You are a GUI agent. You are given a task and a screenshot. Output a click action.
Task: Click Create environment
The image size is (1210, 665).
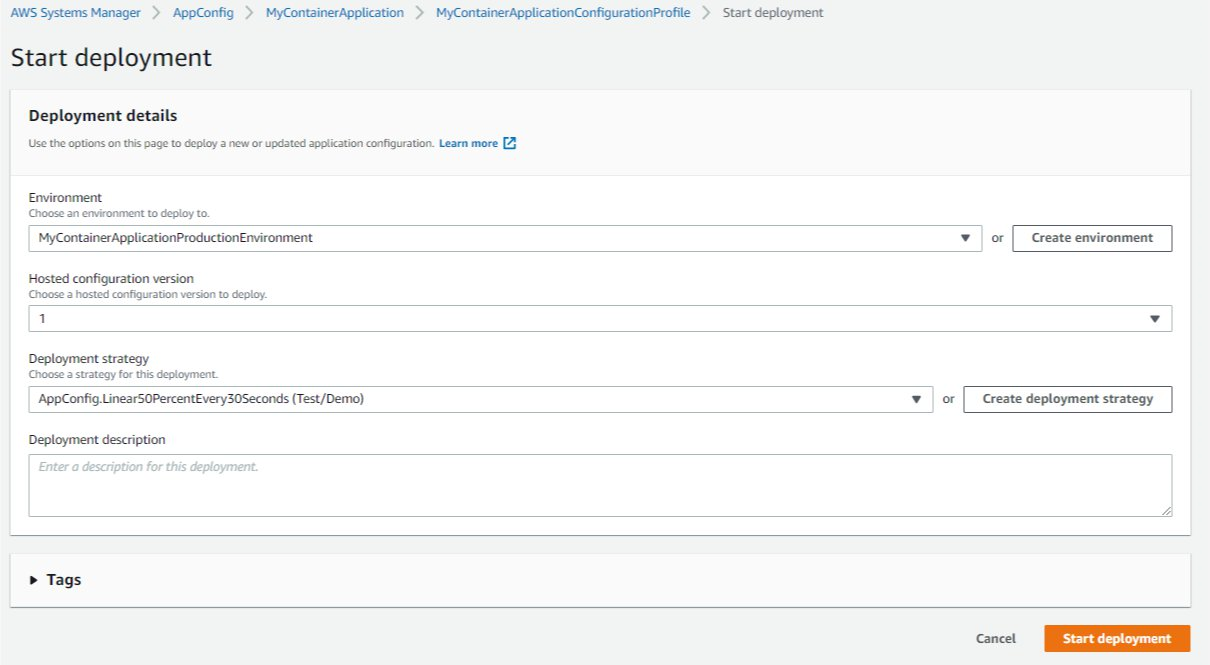point(1092,237)
